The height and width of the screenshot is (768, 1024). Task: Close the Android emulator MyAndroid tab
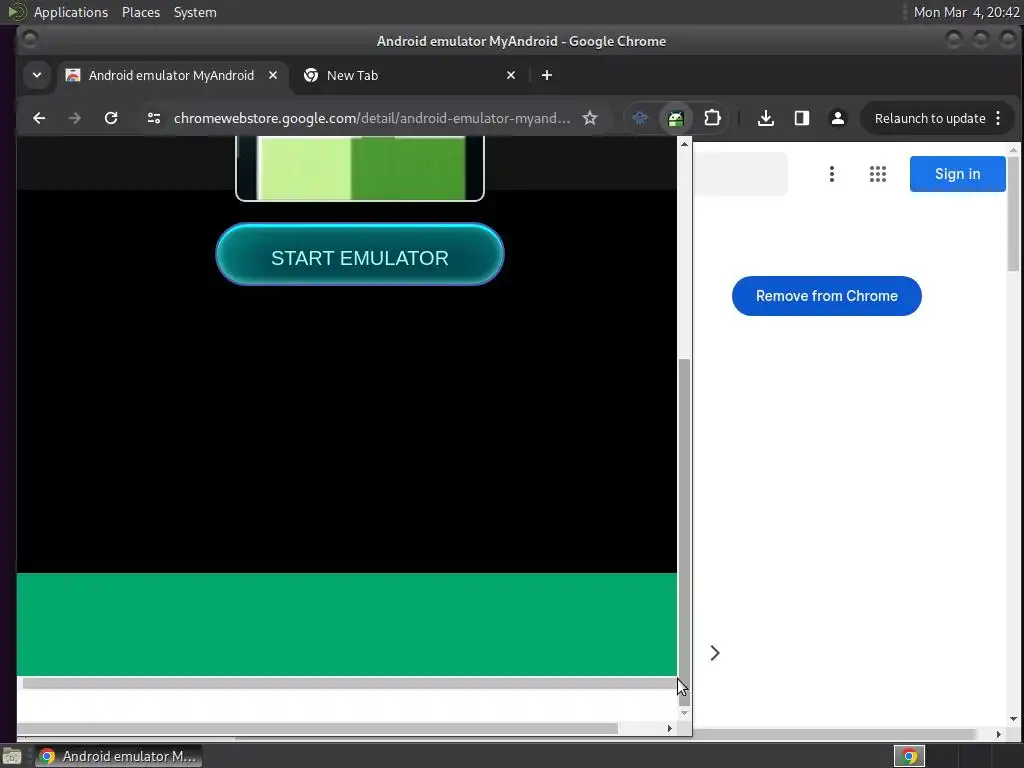pyautogui.click(x=273, y=75)
